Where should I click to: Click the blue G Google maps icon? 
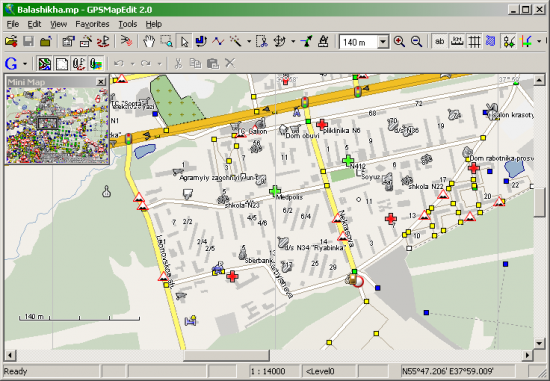(11, 64)
